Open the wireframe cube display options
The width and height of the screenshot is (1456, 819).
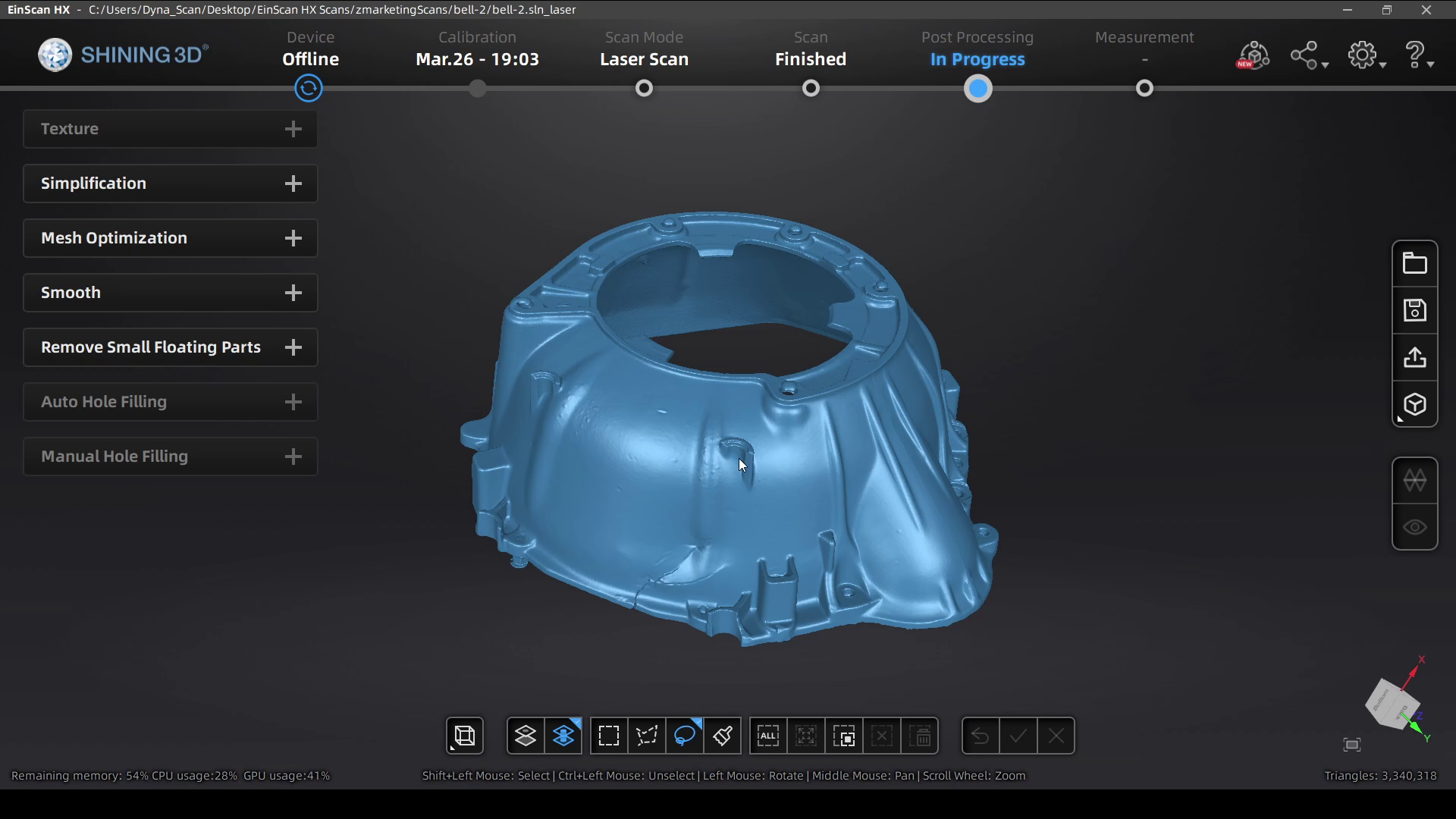click(465, 736)
